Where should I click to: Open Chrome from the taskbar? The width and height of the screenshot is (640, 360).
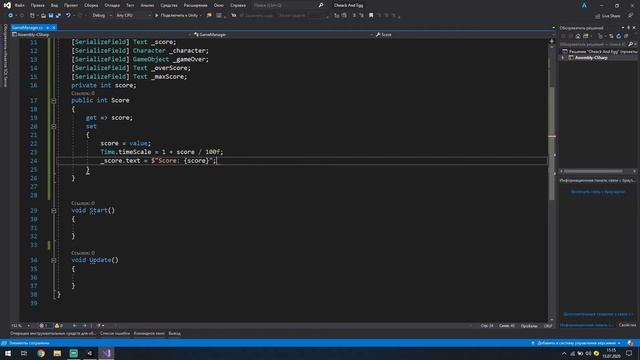coord(41,353)
